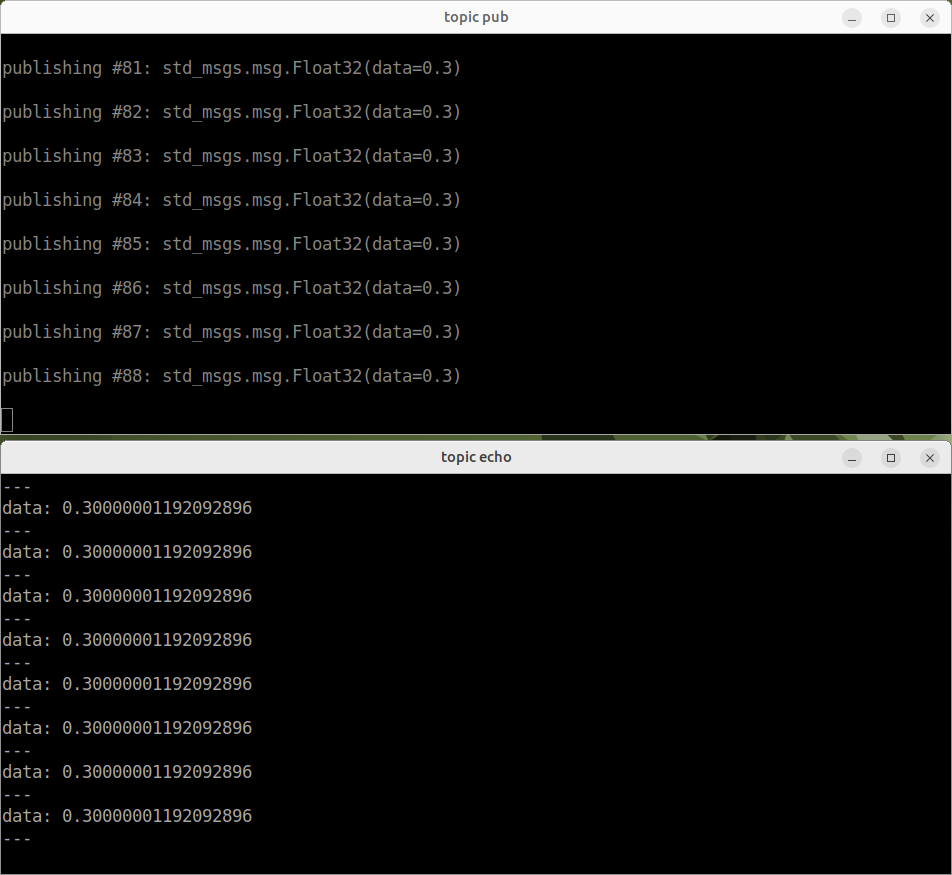Click the "publishing #88" output line
Image resolution: width=952 pixels, height=875 pixels.
[x=231, y=376]
